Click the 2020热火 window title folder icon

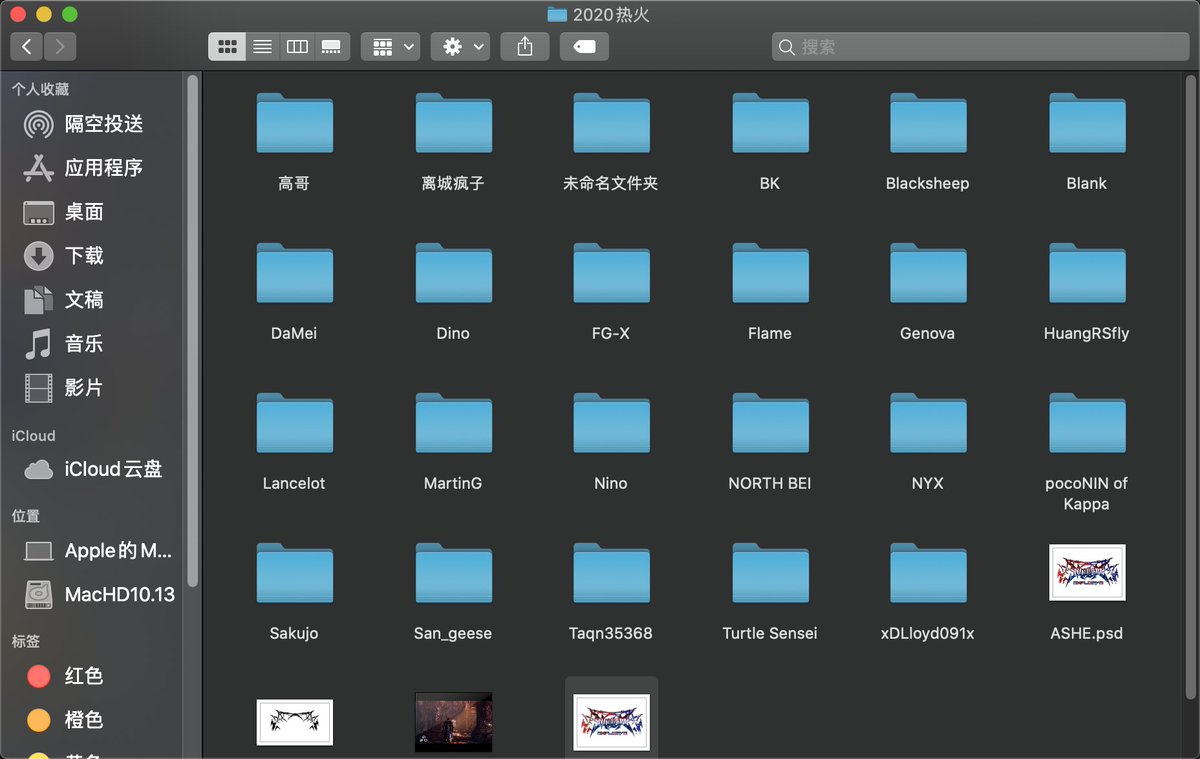557,14
